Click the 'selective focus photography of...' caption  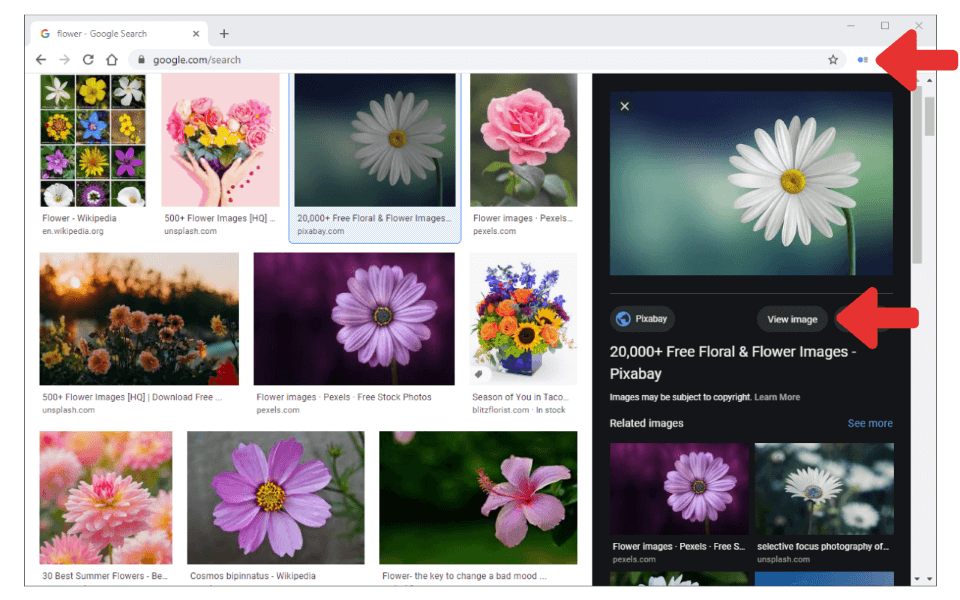(823, 546)
